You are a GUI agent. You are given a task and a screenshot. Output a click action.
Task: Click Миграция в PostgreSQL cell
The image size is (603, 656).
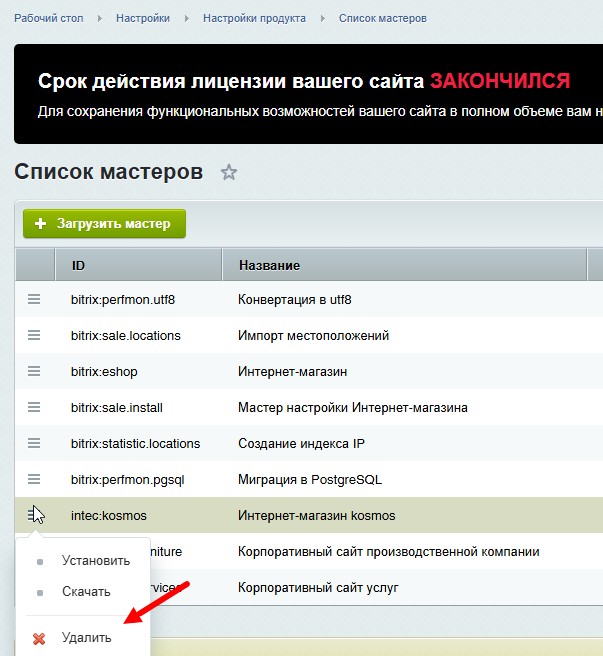pyautogui.click(x=310, y=479)
